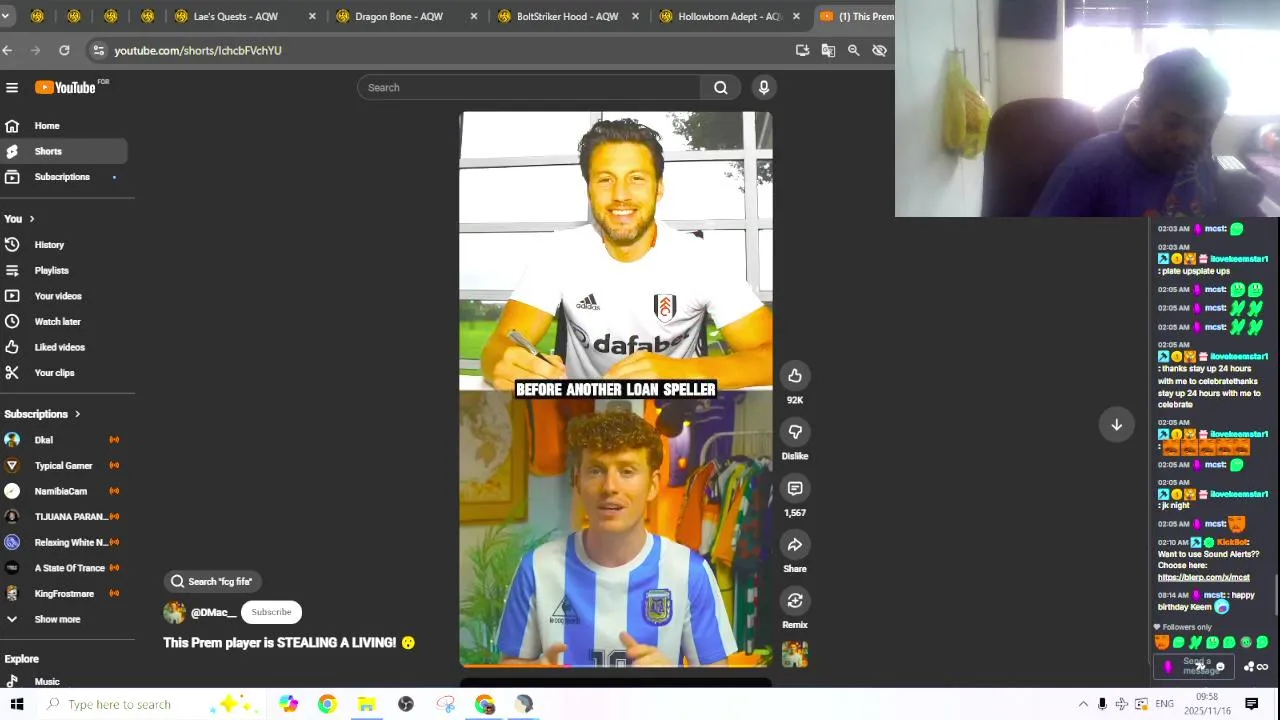Open Dkal channel subscription
This screenshot has height=720, width=1280.
[x=63, y=440]
